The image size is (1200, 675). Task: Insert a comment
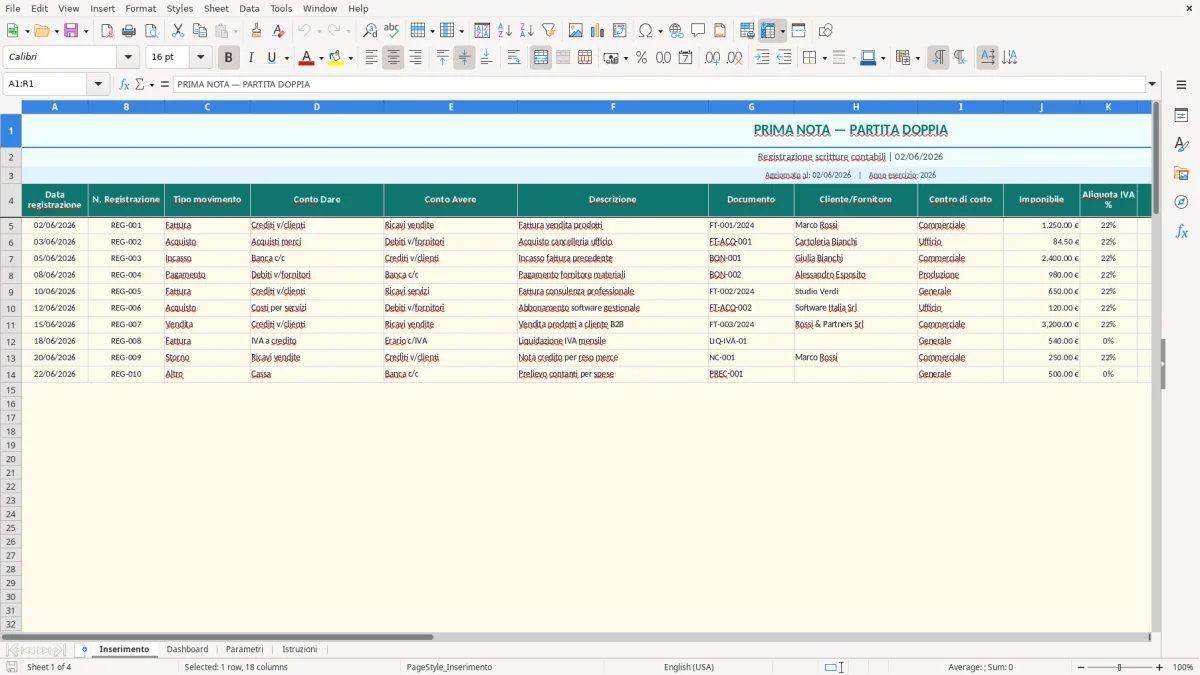coord(698,31)
